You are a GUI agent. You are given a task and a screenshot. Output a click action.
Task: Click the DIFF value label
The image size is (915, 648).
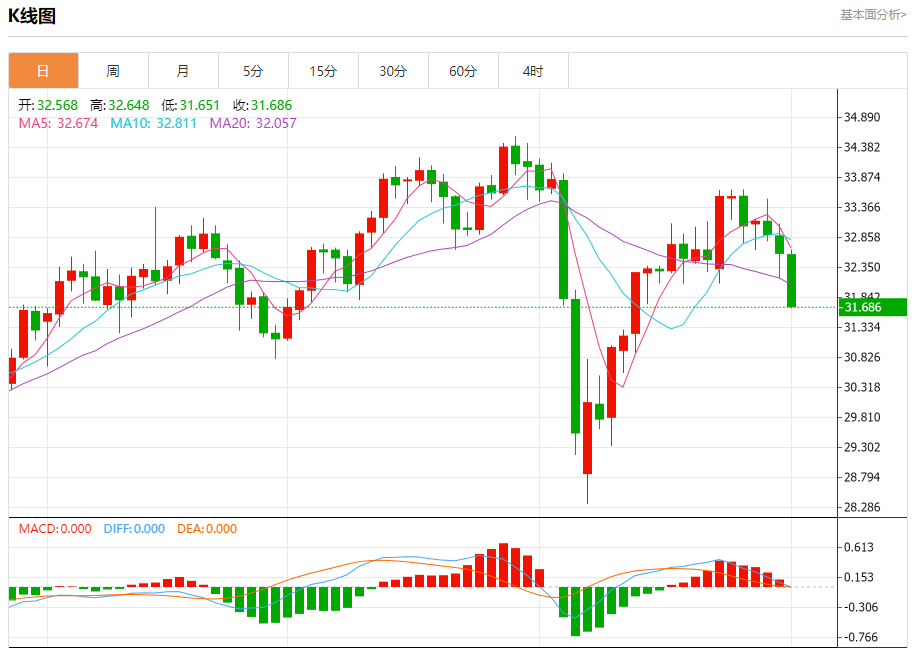[x=134, y=529]
